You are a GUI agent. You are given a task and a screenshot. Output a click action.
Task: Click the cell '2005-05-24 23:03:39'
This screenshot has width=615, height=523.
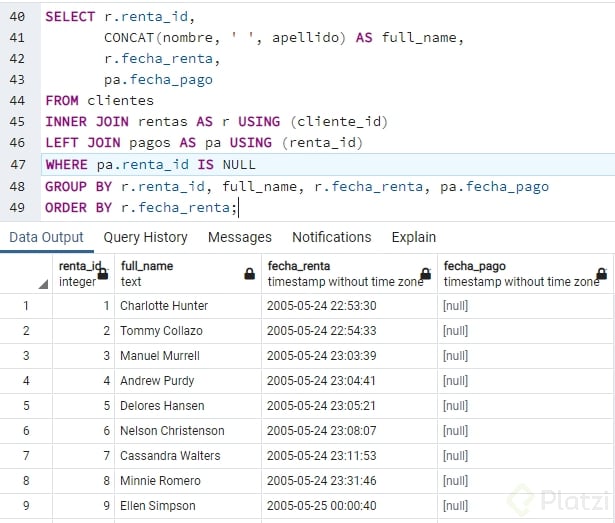pos(349,356)
